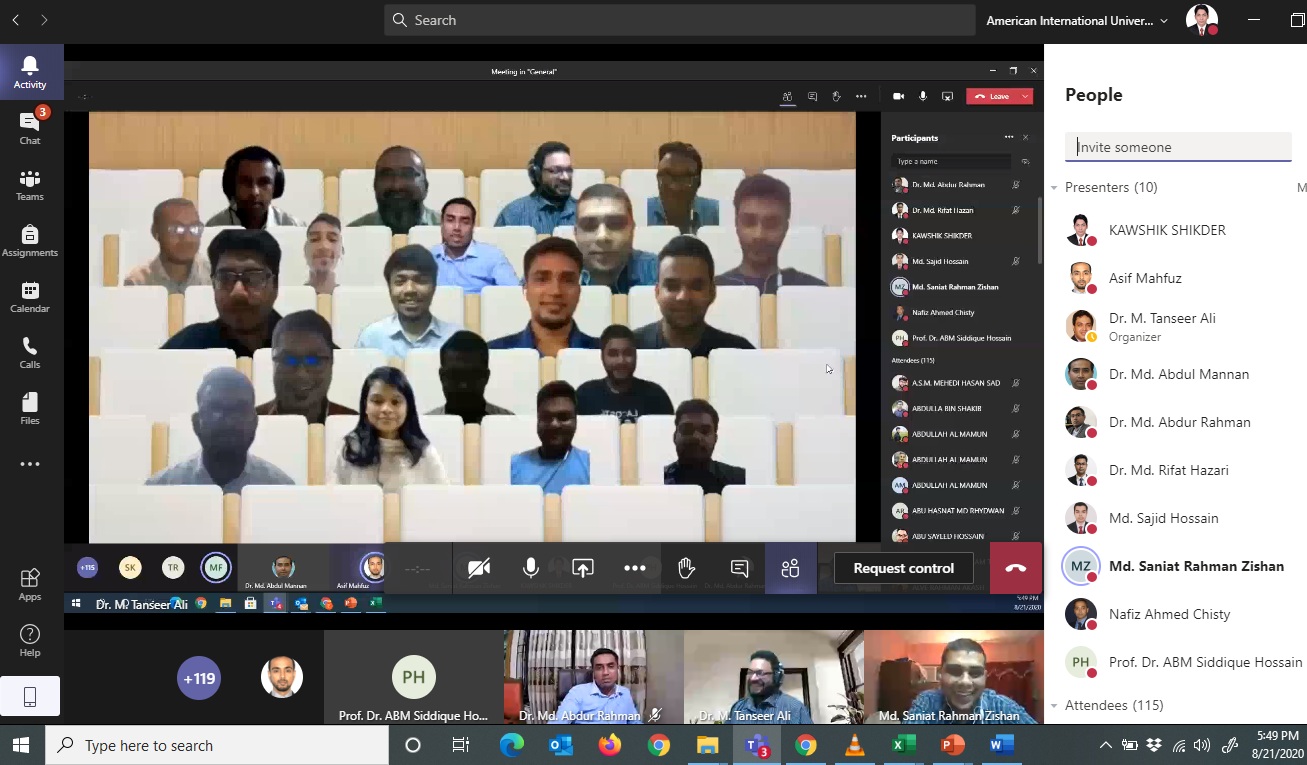Open the Assignments section
Screen dimensions: 1307x765
pos(30,240)
